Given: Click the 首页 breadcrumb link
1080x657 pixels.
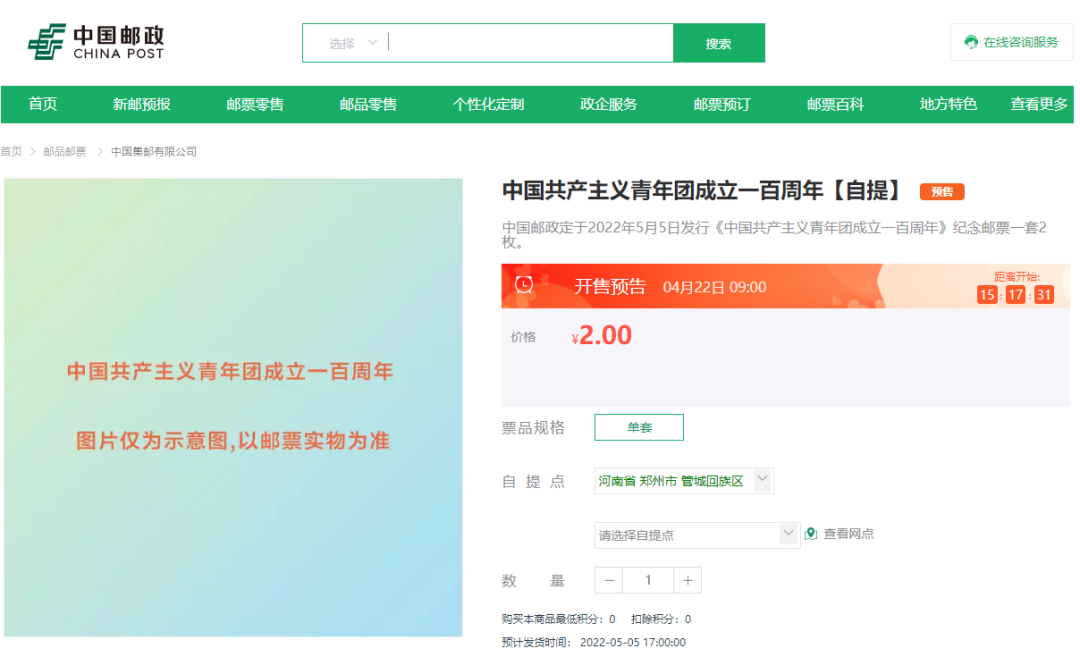Looking at the screenshot, I should click(11, 152).
